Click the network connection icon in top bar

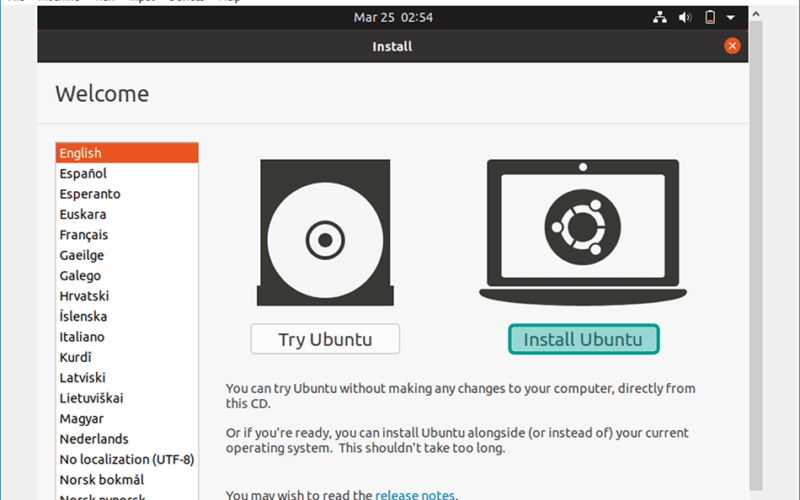(660, 17)
